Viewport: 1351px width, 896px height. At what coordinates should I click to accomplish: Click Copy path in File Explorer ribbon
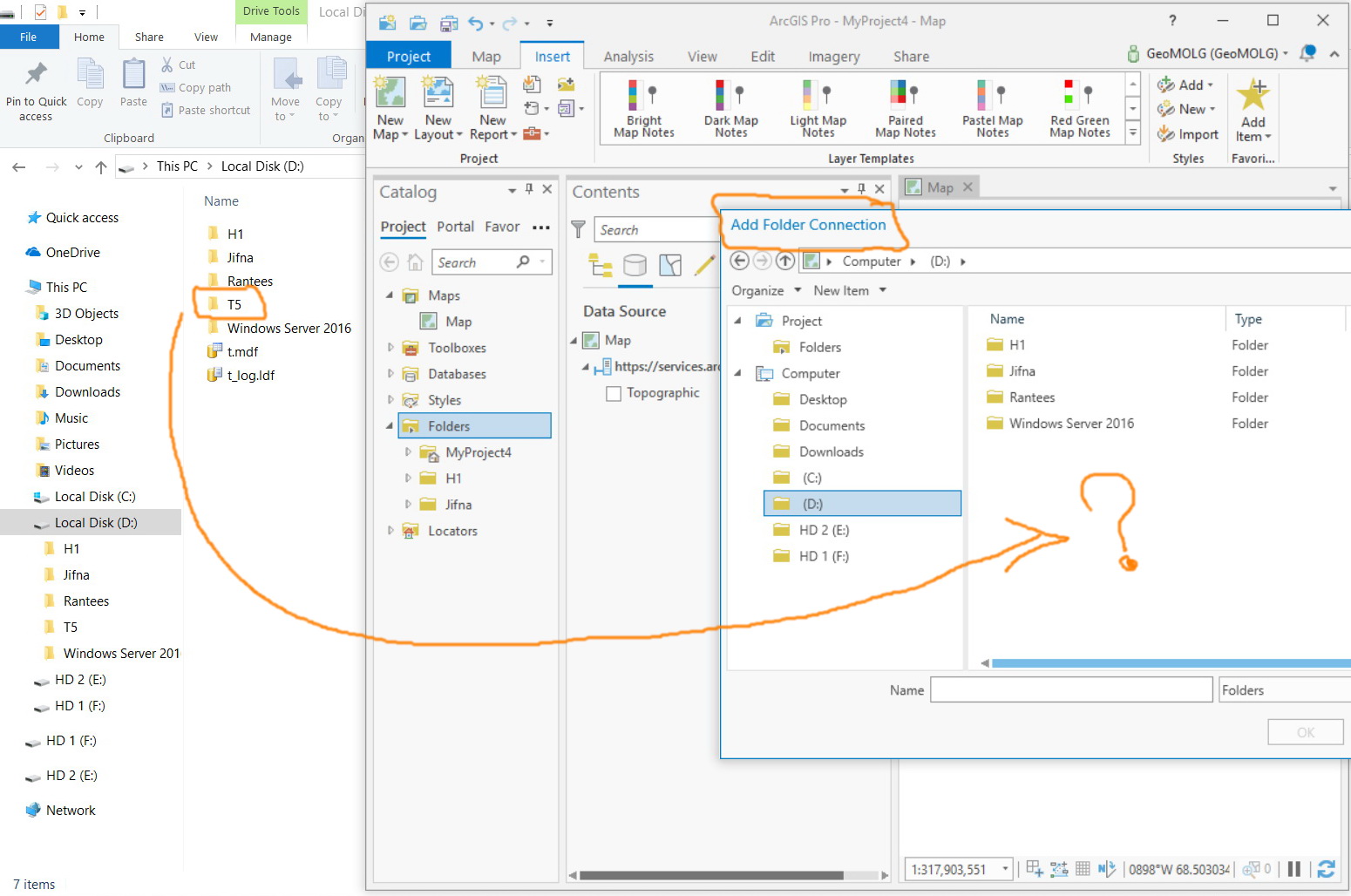point(195,87)
